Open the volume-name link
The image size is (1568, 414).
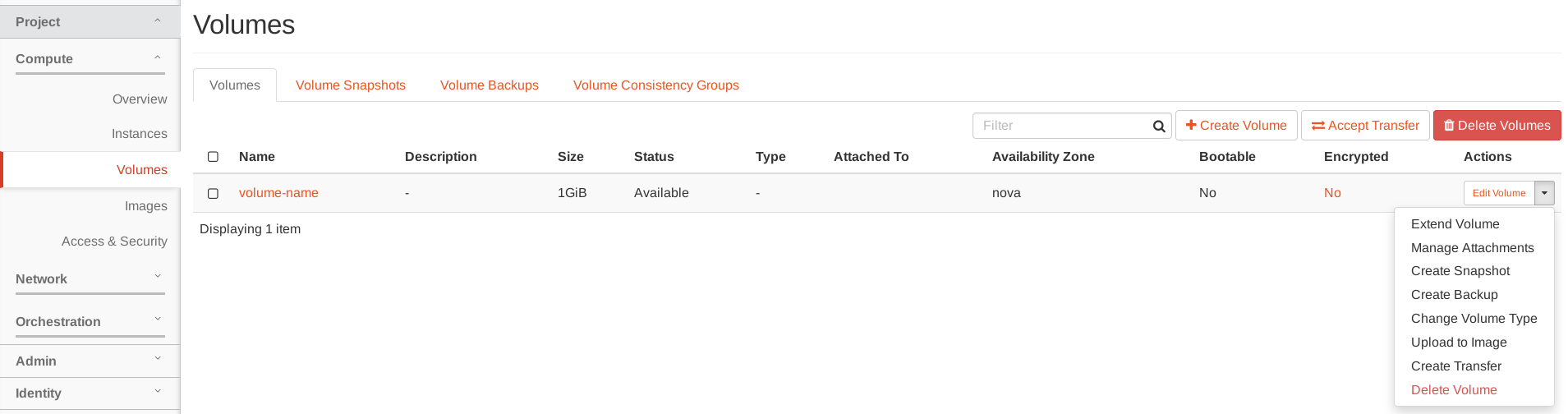[x=278, y=193]
